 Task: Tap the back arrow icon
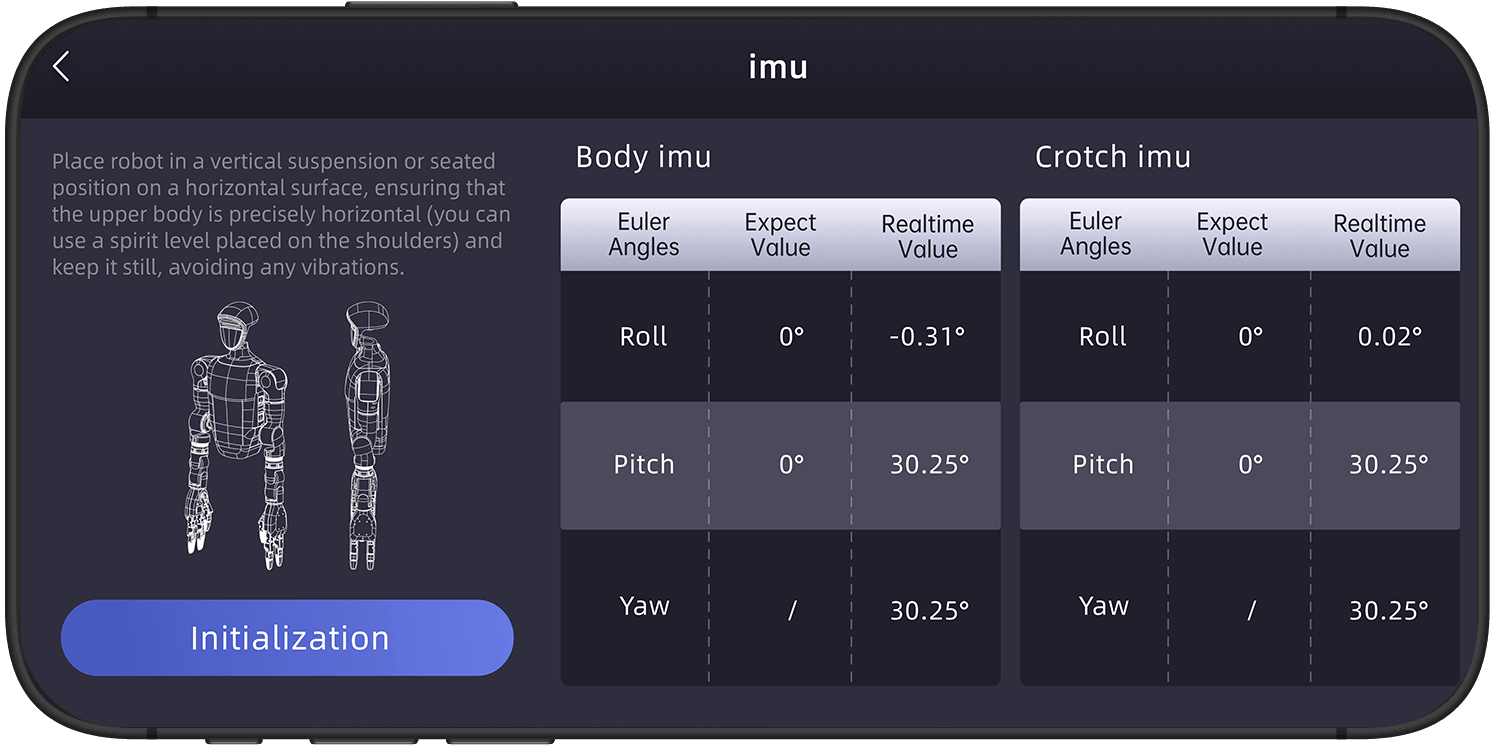[x=62, y=67]
